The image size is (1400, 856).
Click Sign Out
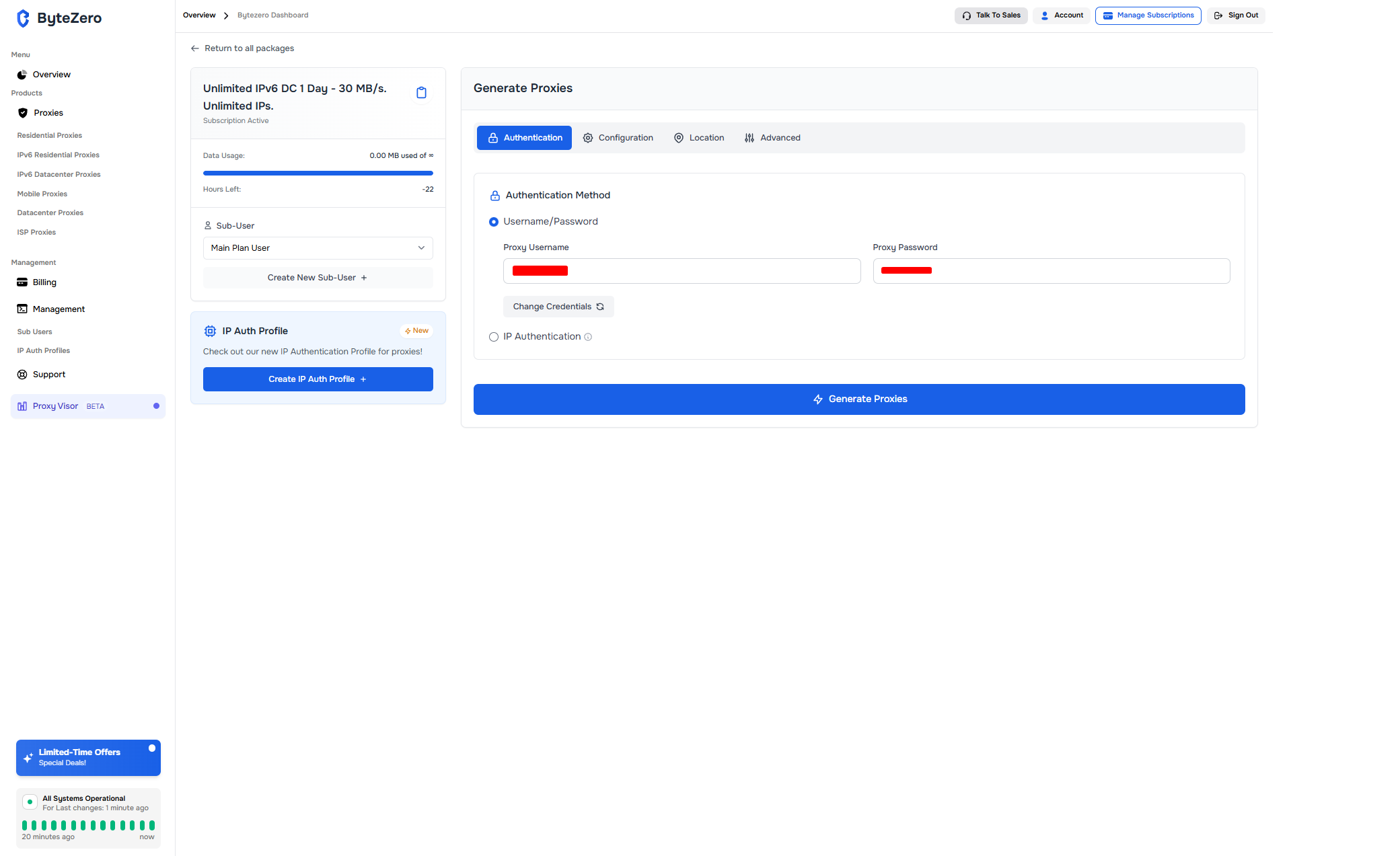[1236, 15]
